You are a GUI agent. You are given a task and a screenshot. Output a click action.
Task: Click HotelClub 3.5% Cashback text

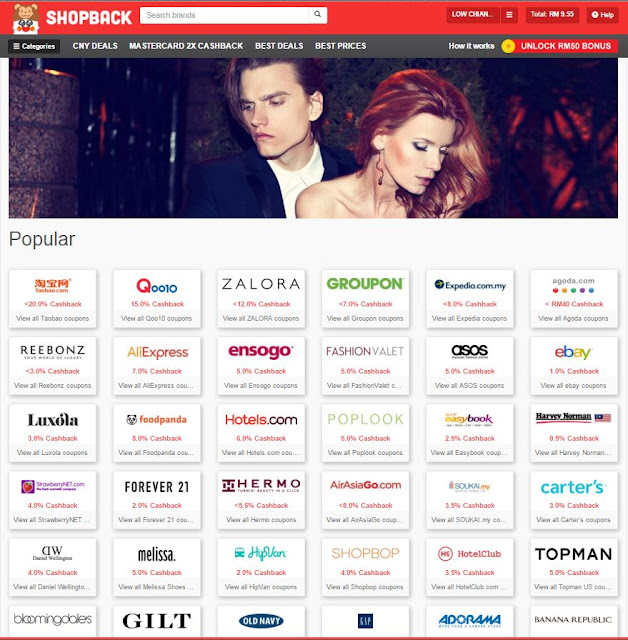point(470,573)
